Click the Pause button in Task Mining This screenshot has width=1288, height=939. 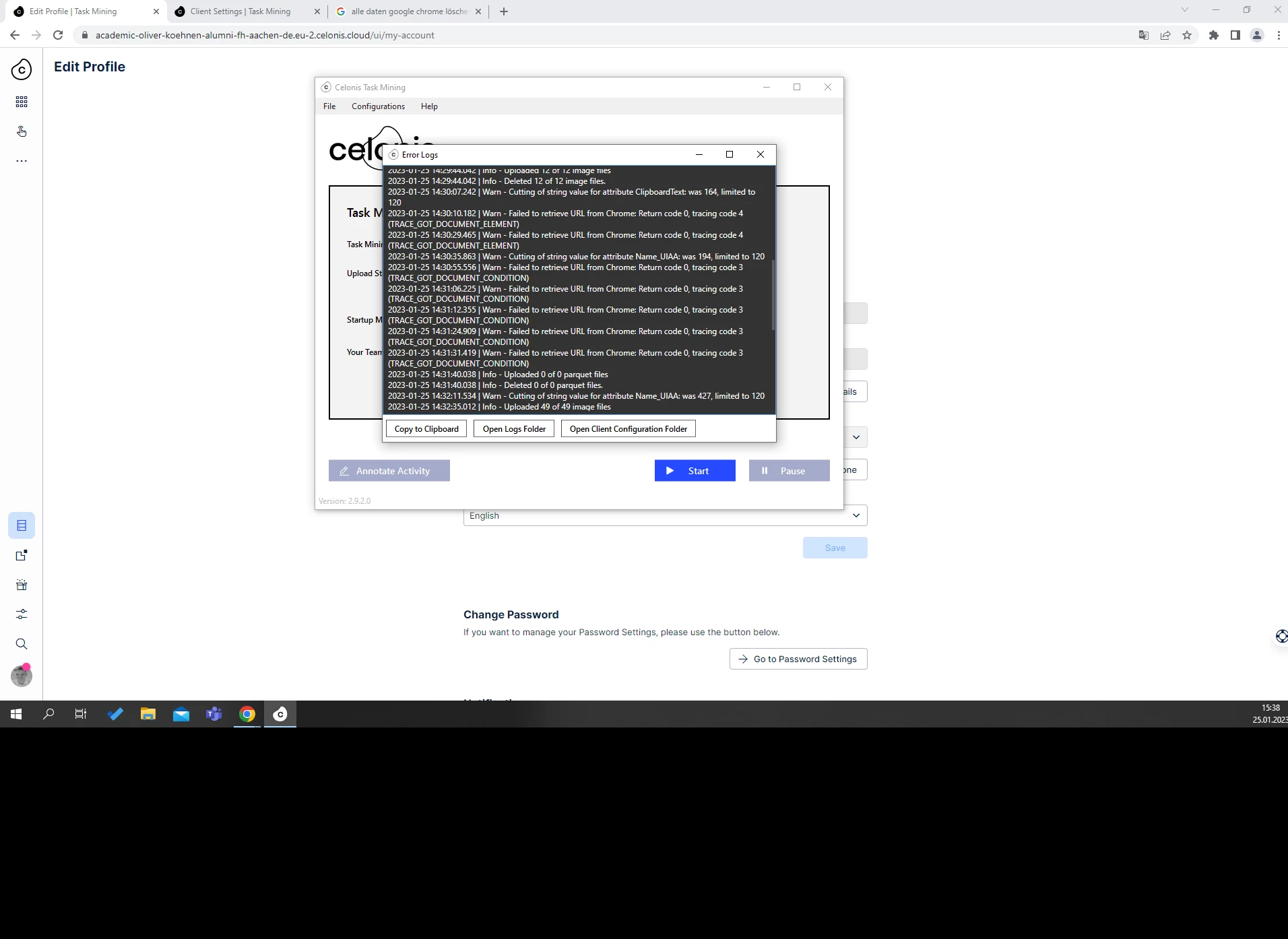[x=790, y=471]
